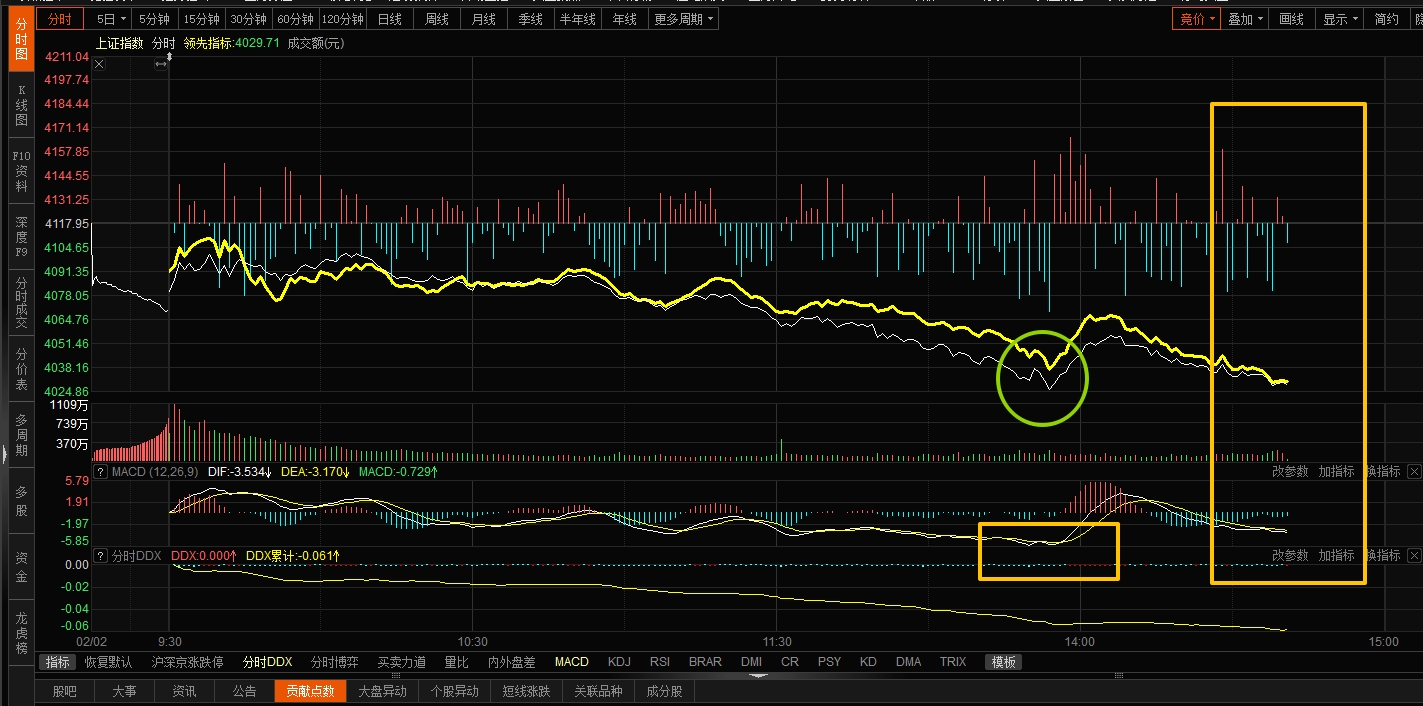Open the 更多周期 dropdown
This screenshot has height=706, width=1423.
684,19
